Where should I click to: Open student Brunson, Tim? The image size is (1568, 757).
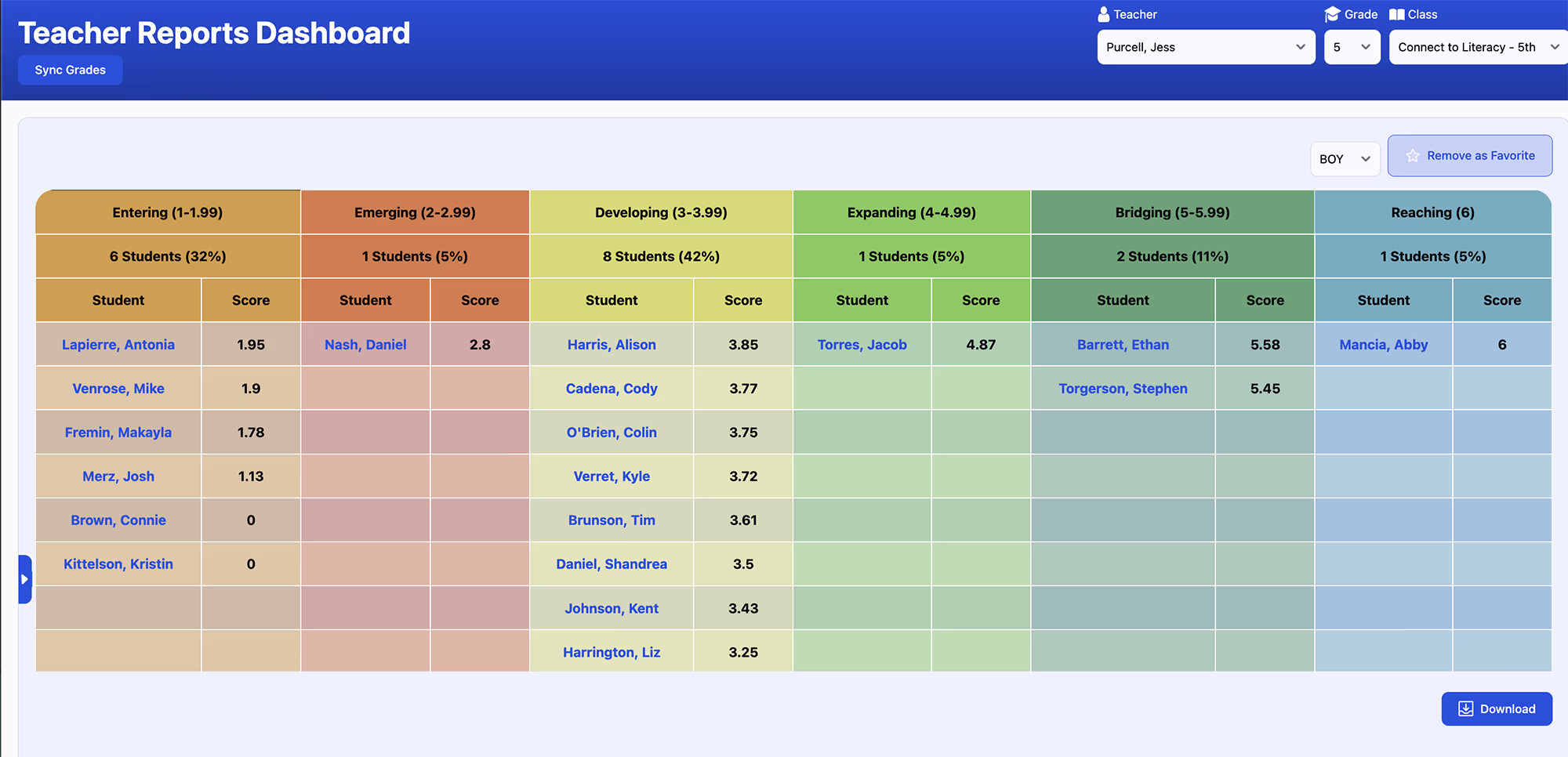pyautogui.click(x=612, y=520)
